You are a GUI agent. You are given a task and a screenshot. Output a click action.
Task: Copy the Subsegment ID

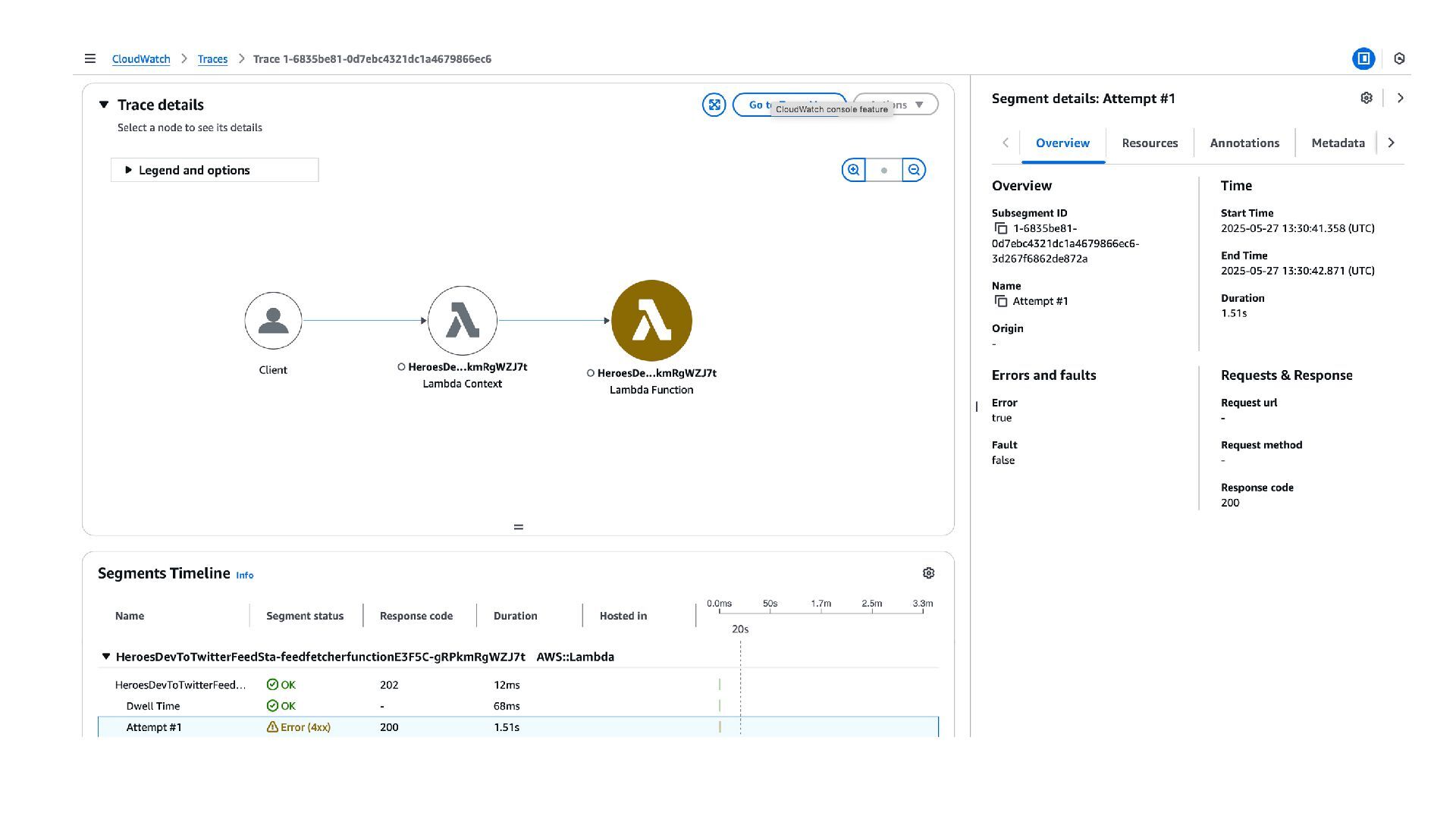[x=1001, y=228]
